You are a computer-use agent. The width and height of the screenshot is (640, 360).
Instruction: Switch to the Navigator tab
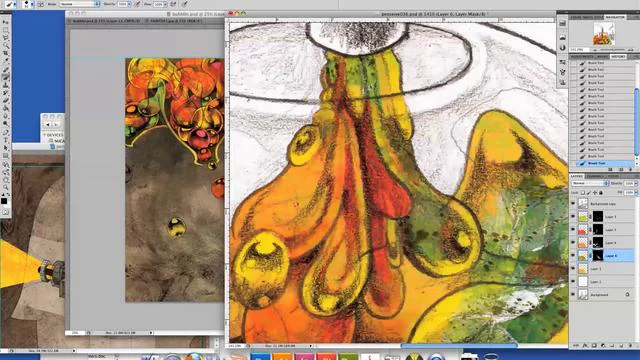point(615,17)
